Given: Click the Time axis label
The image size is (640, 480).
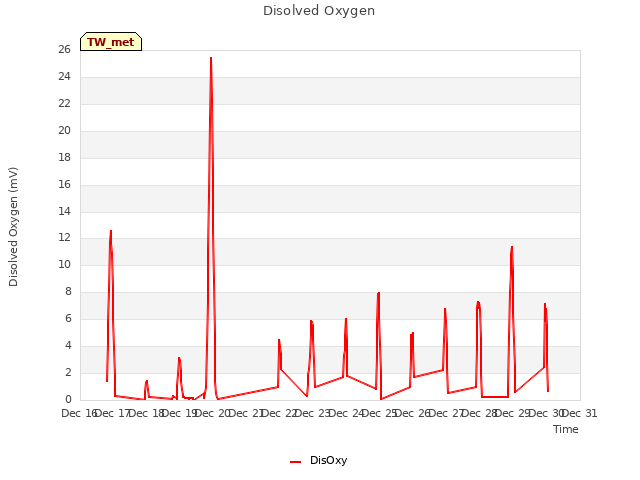Looking at the screenshot, I should coord(566,429).
